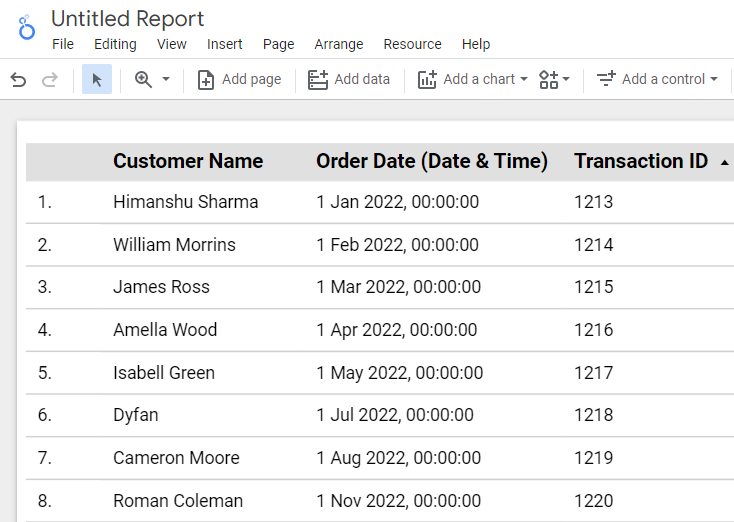Click transaction ID 1216
The image size is (734, 522).
(594, 330)
